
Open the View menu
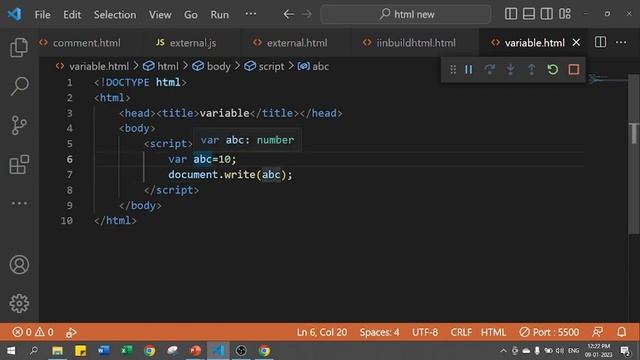point(160,15)
